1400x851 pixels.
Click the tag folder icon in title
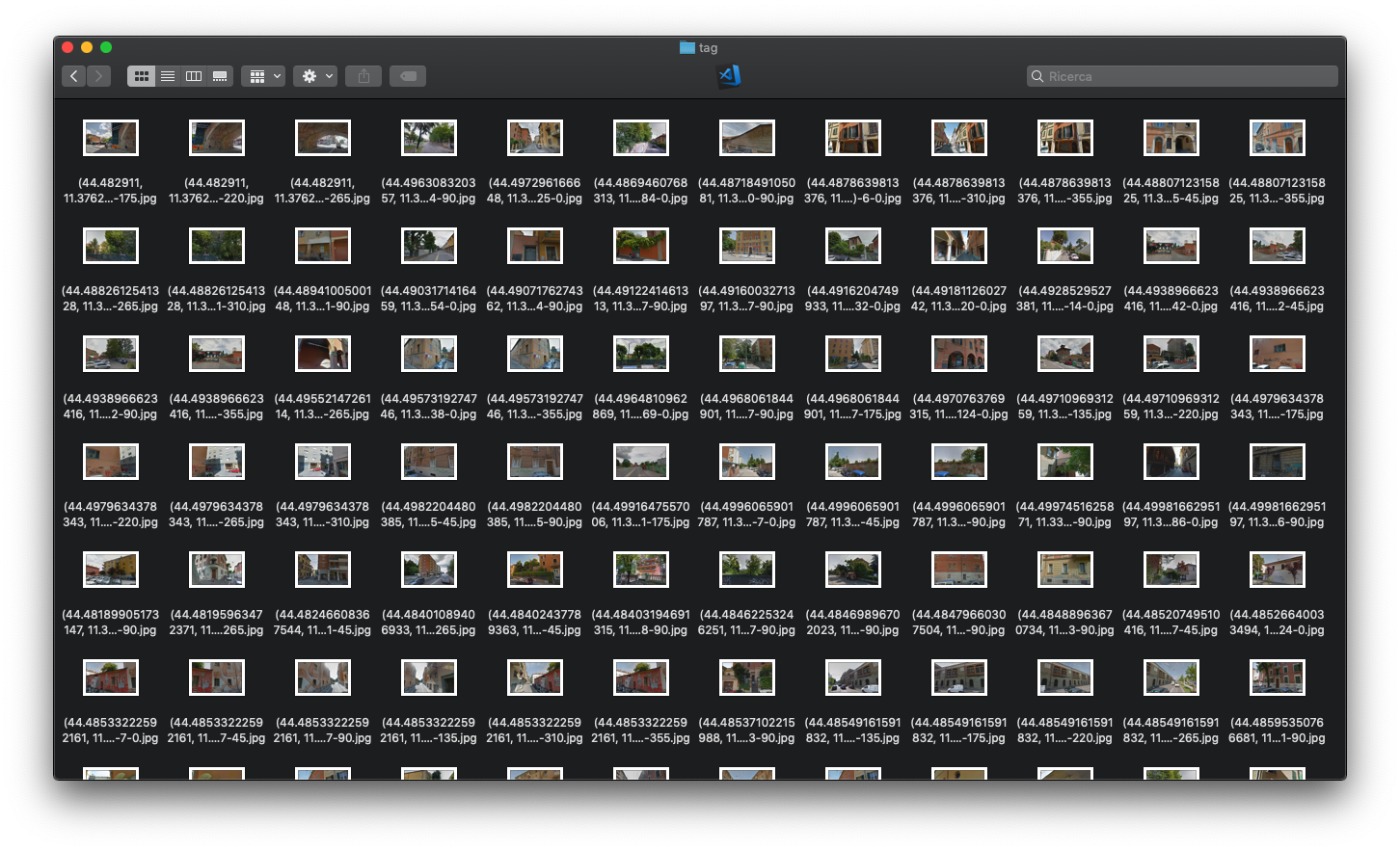(687, 47)
